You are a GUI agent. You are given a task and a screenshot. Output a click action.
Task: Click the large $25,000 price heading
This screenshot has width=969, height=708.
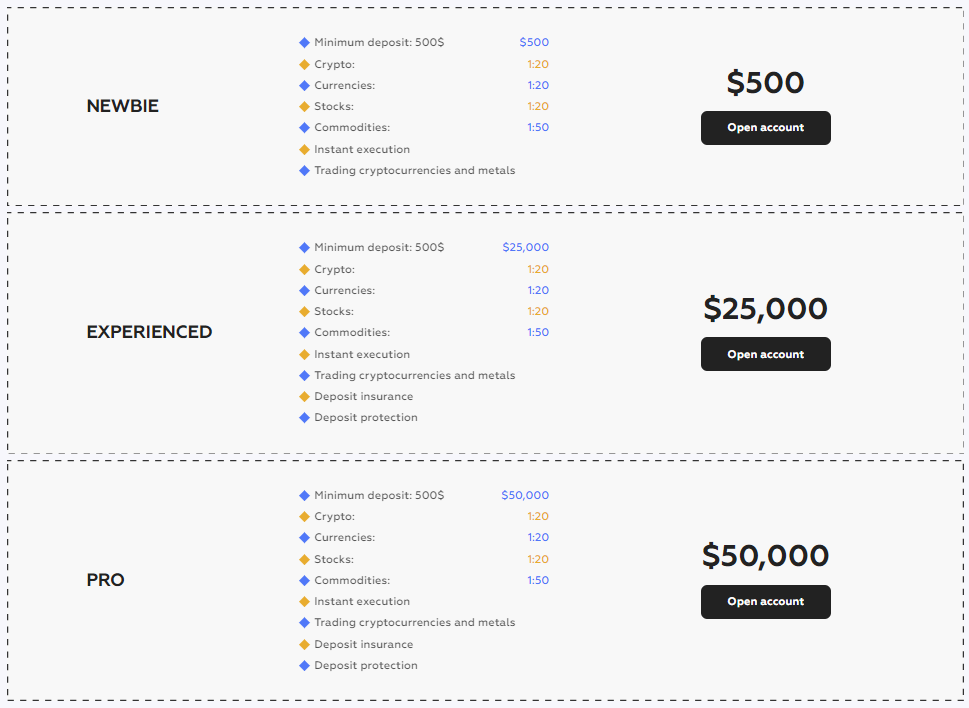pos(765,308)
